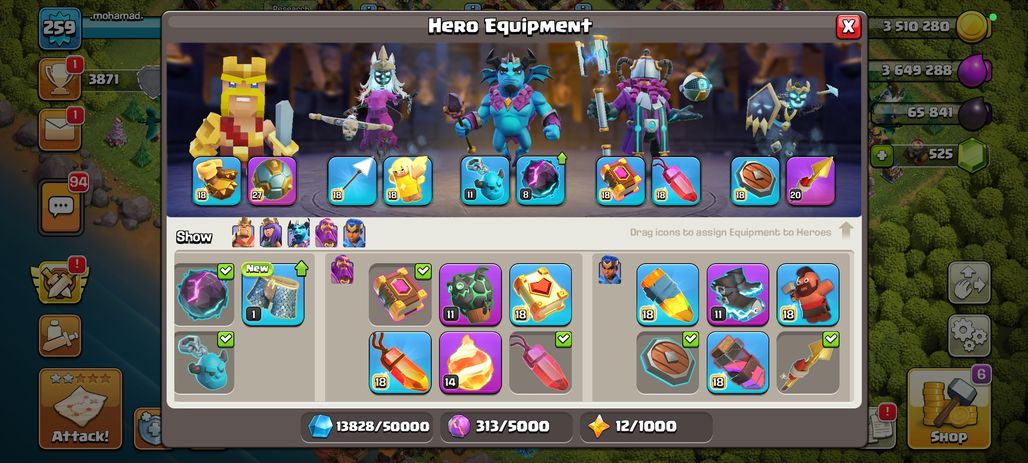Select the Fireball equipment level 14
This screenshot has height=463, width=1028.
pos(470,362)
